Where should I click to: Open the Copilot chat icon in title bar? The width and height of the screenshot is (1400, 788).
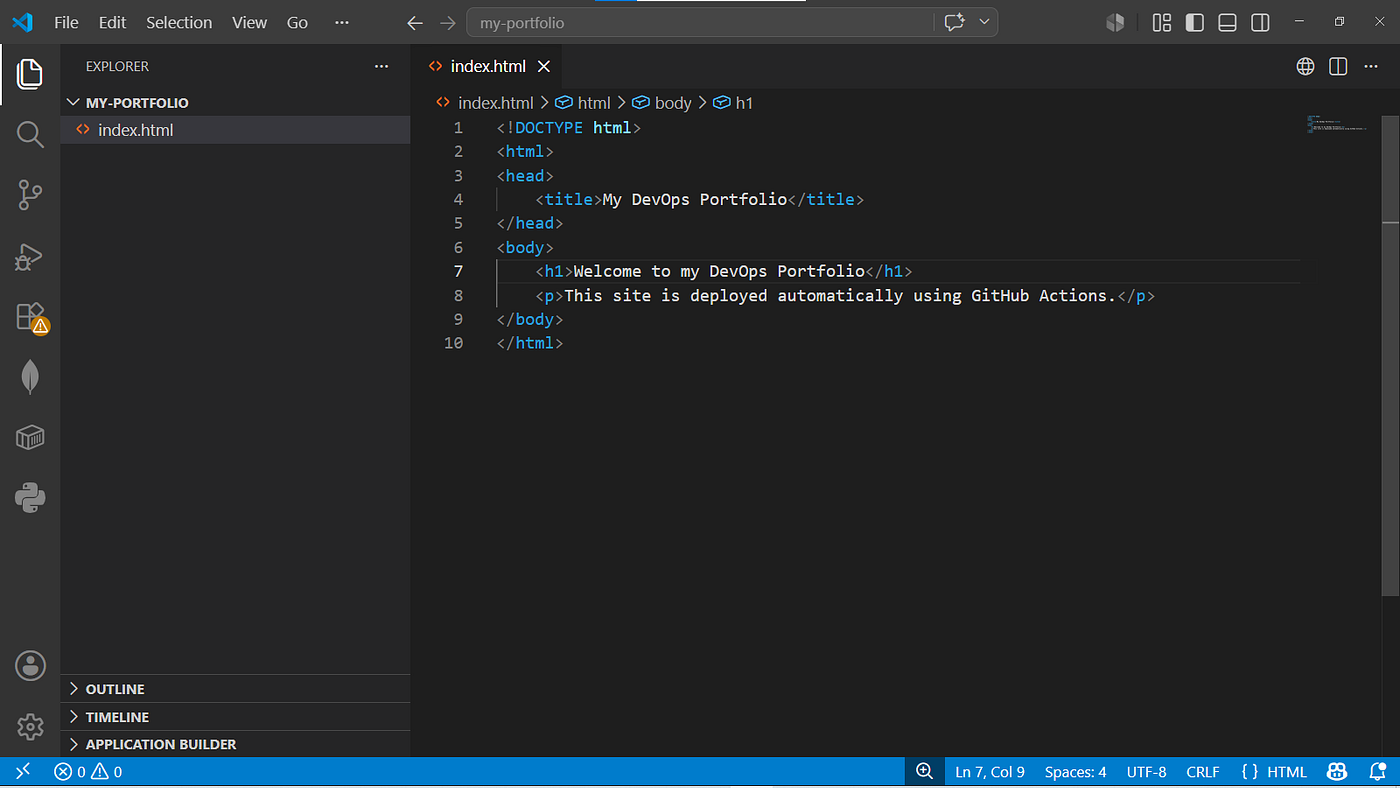[x=954, y=22]
